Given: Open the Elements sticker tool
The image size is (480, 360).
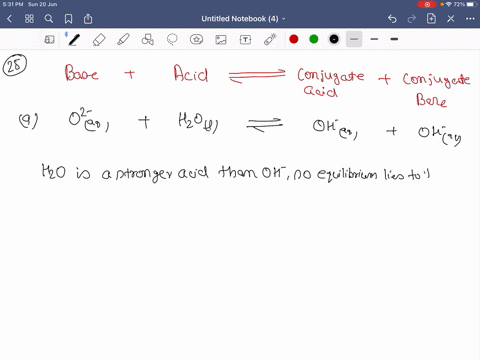Looking at the screenshot, I should click(196, 40).
